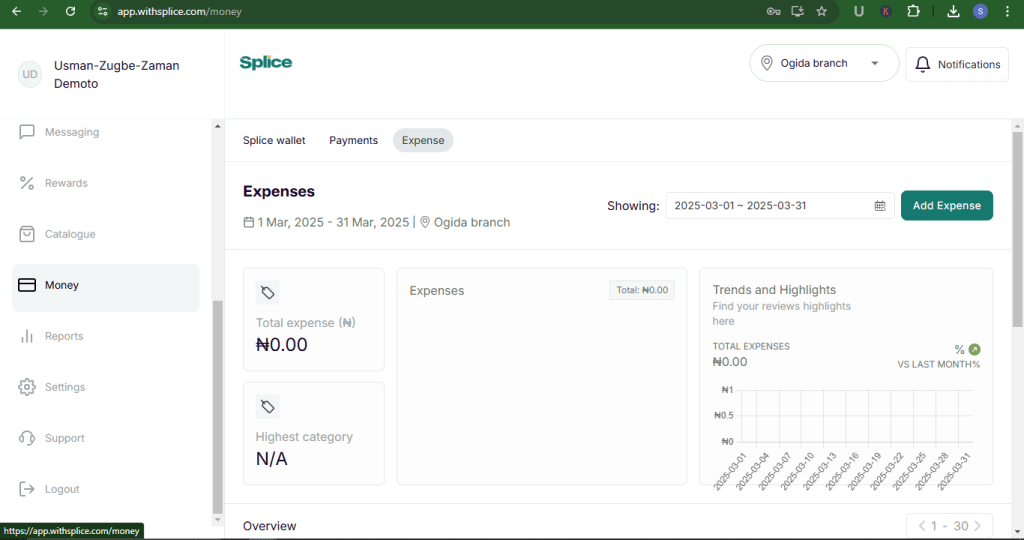Open the calendar icon in date range field
This screenshot has height=540, width=1024.
point(880,206)
